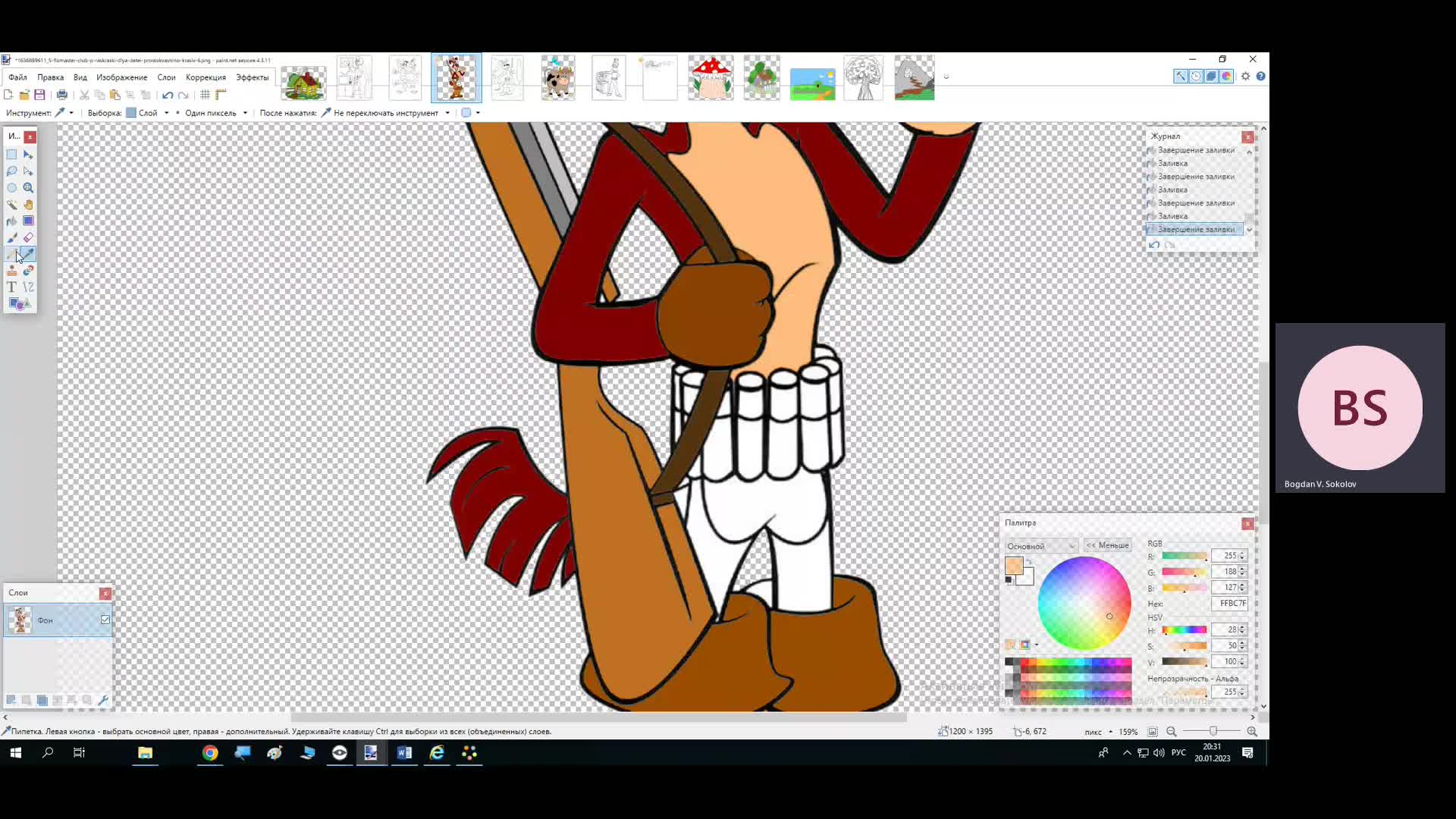Click the Save icon in toolbar
The height and width of the screenshot is (819, 1456).
[x=39, y=95]
